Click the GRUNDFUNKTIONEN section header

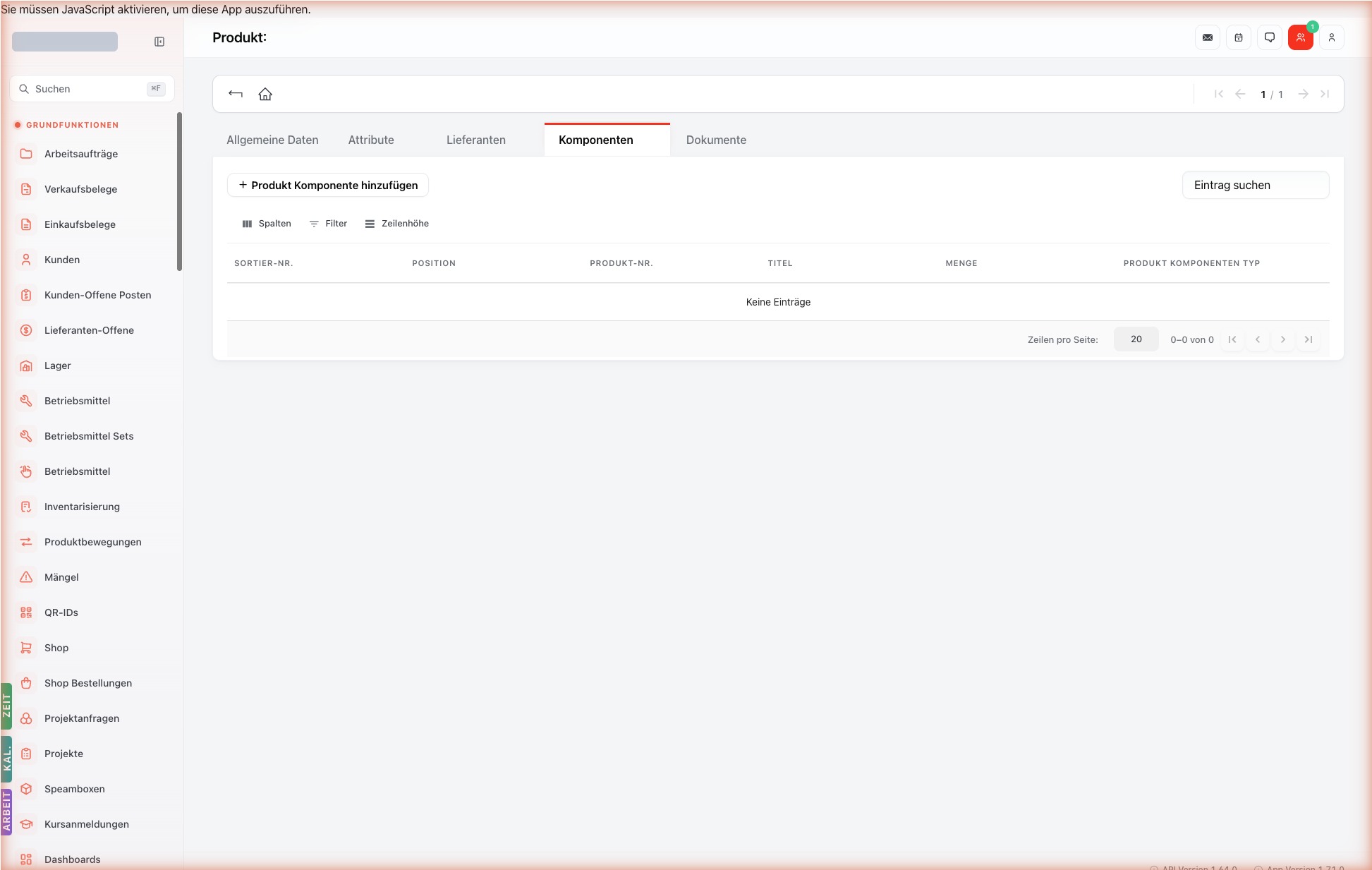[x=72, y=125]
